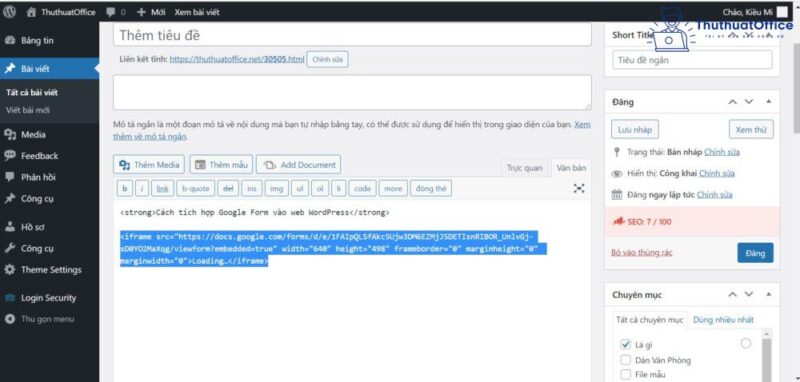Image resolution: width=800 pixels, height=382 pixels.
Task: Switch to Trực quan visual tab
Action: pos(524,168)
